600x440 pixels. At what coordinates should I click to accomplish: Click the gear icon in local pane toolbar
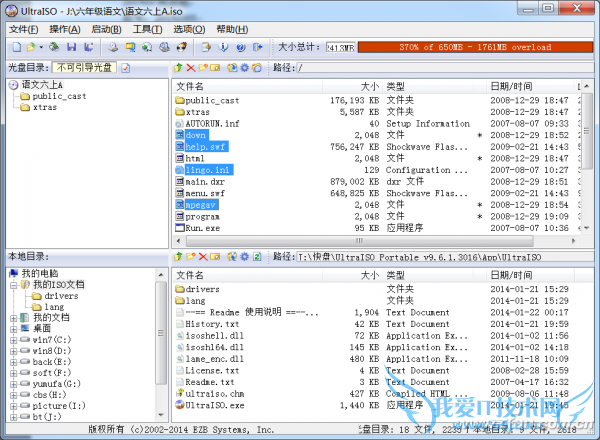(245, 257)
